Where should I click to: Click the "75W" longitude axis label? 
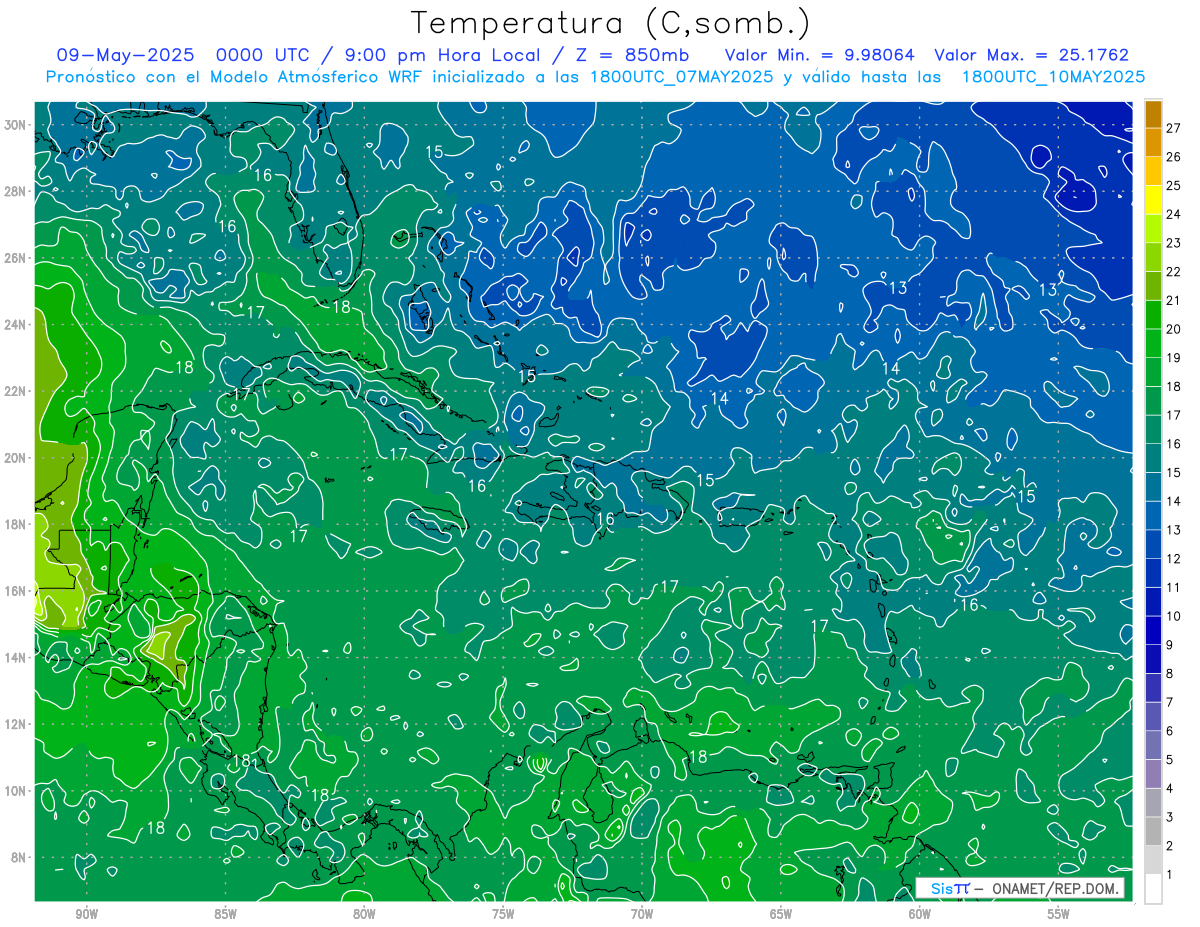[x=503, y=914]
